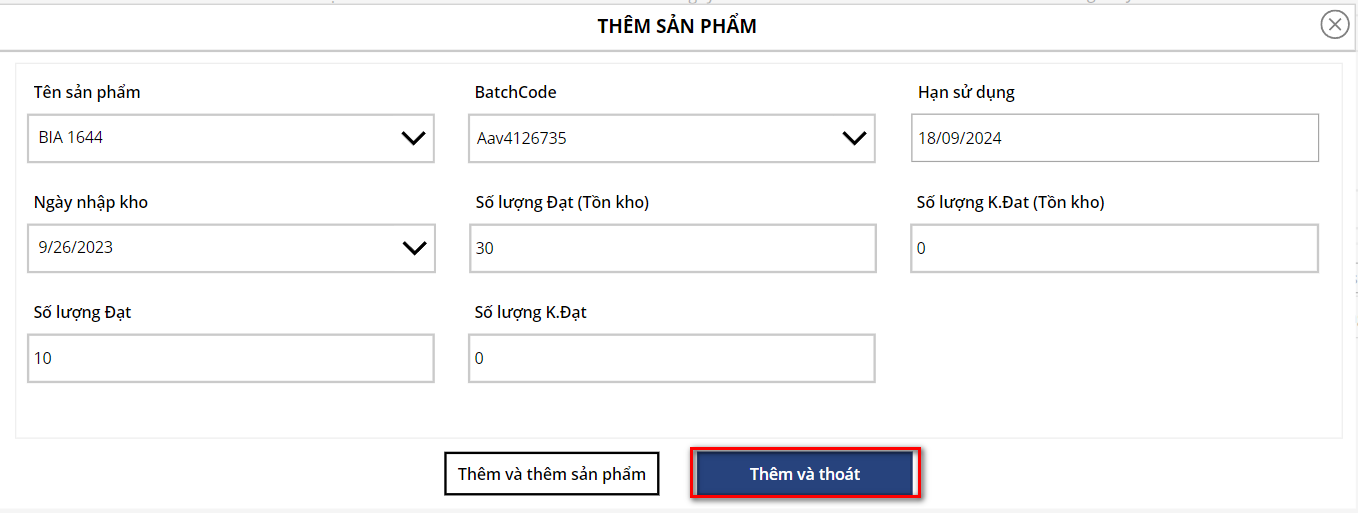The width and height of the screenshot is (1358, 513).
Task: Select the Số lượng K.Đạt (Tồn kho) input
Action: (1114, 248)
